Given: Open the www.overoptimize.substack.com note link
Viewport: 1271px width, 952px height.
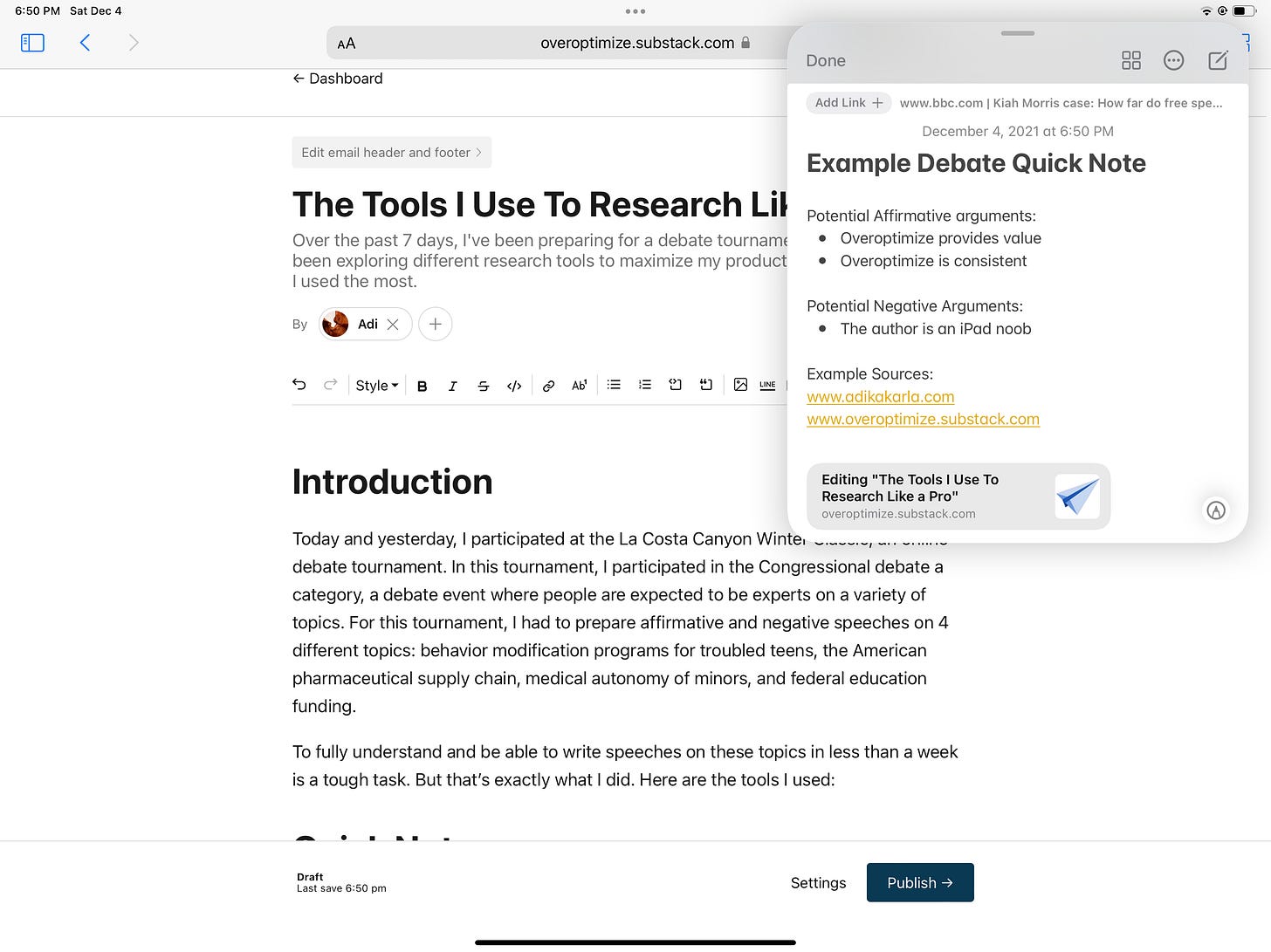Looking at the screenshot, I should click(923, 420).
